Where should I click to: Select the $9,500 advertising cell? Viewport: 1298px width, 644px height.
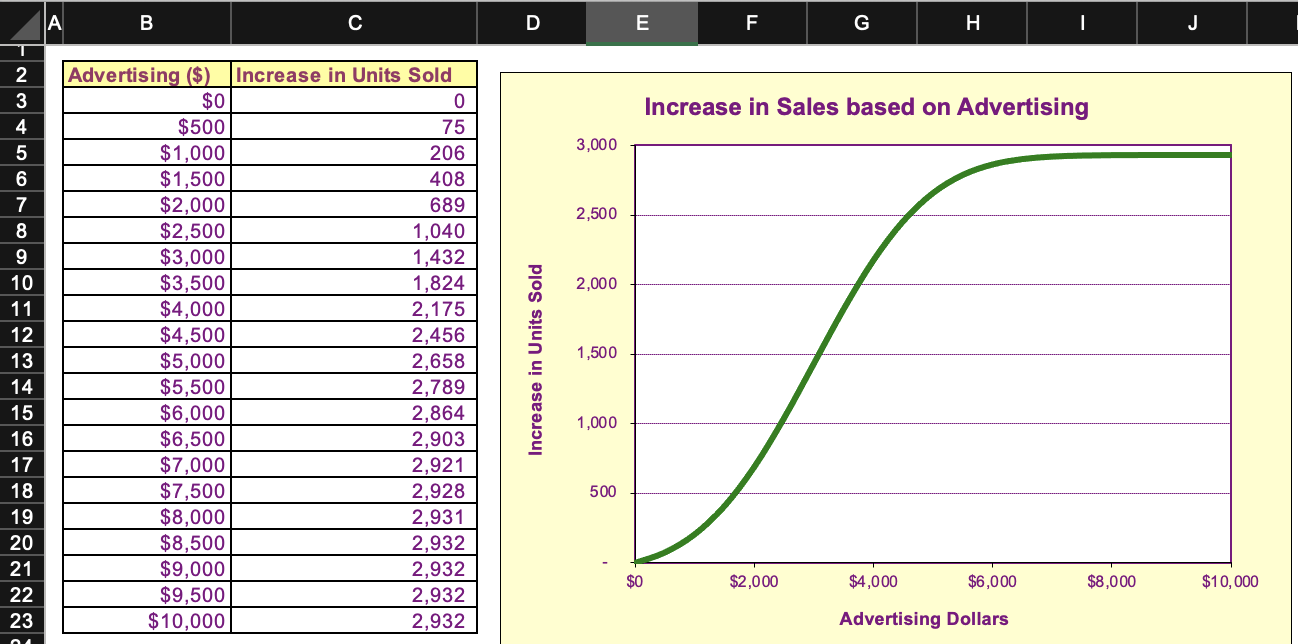[148, 595]
